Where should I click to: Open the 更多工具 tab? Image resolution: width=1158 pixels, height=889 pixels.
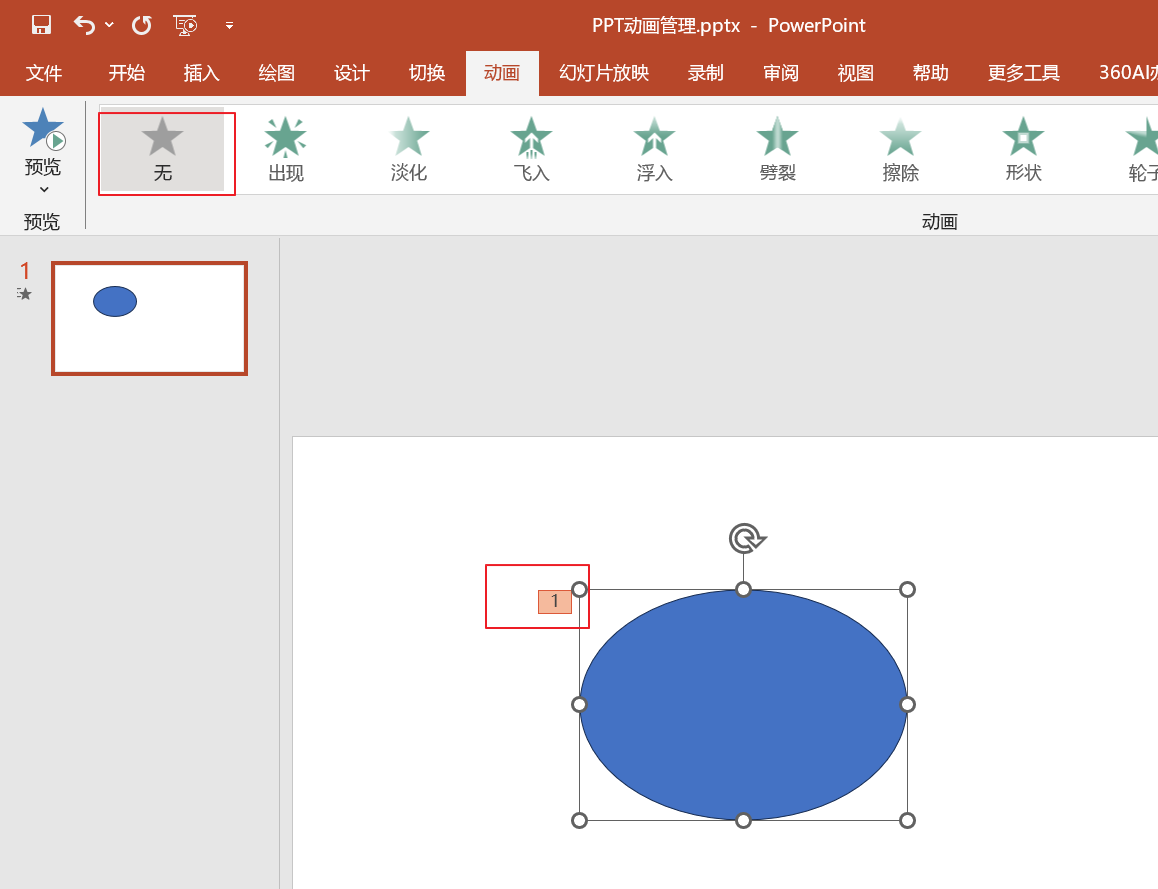(x=1024, y=73)
